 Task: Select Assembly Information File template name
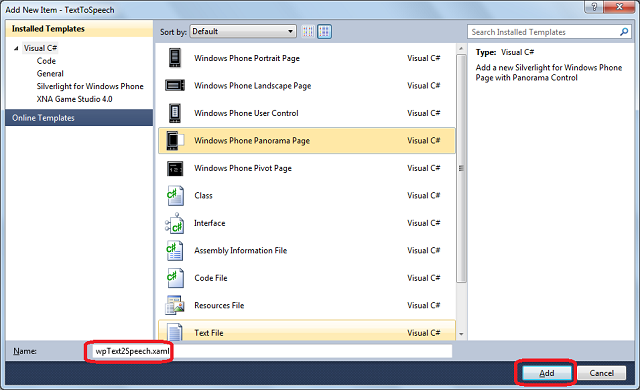pyautogui.click(x=240, y=250)
